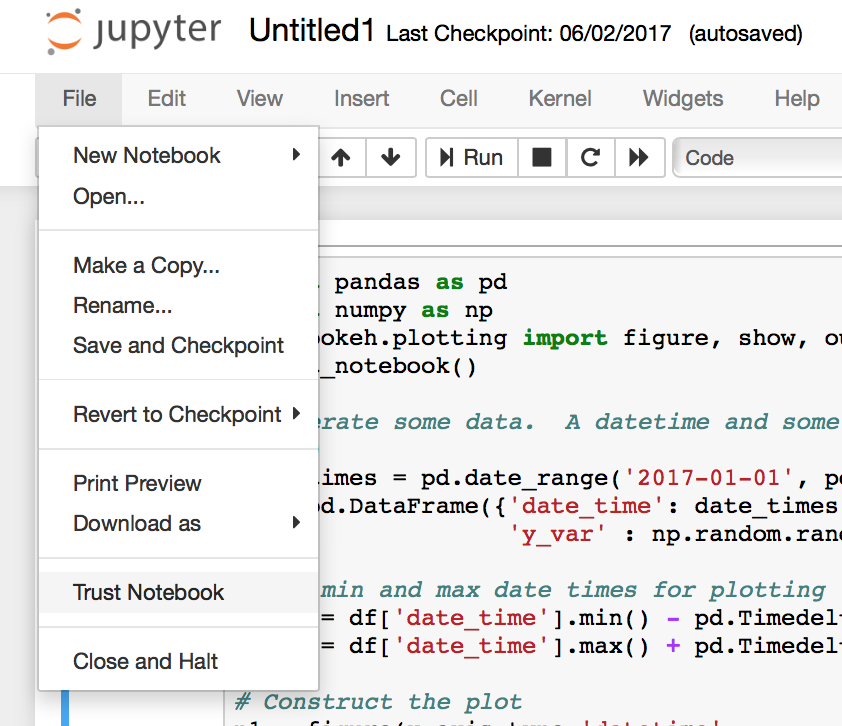
Task: Move cell up with the up arrow
Action: click(x=341, y=157)
